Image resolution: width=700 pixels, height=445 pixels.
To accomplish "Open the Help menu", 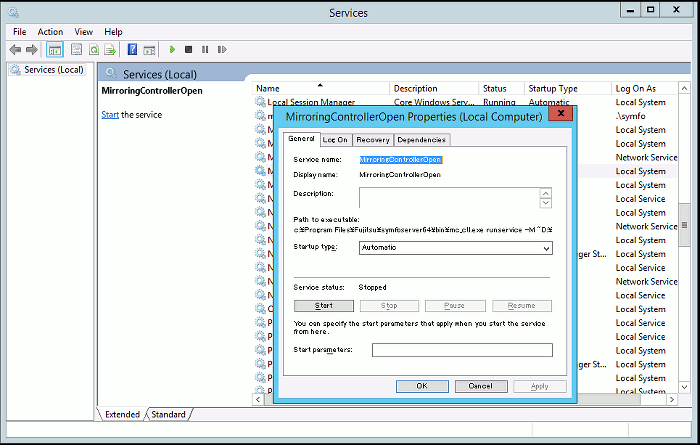I will point(113,32).
